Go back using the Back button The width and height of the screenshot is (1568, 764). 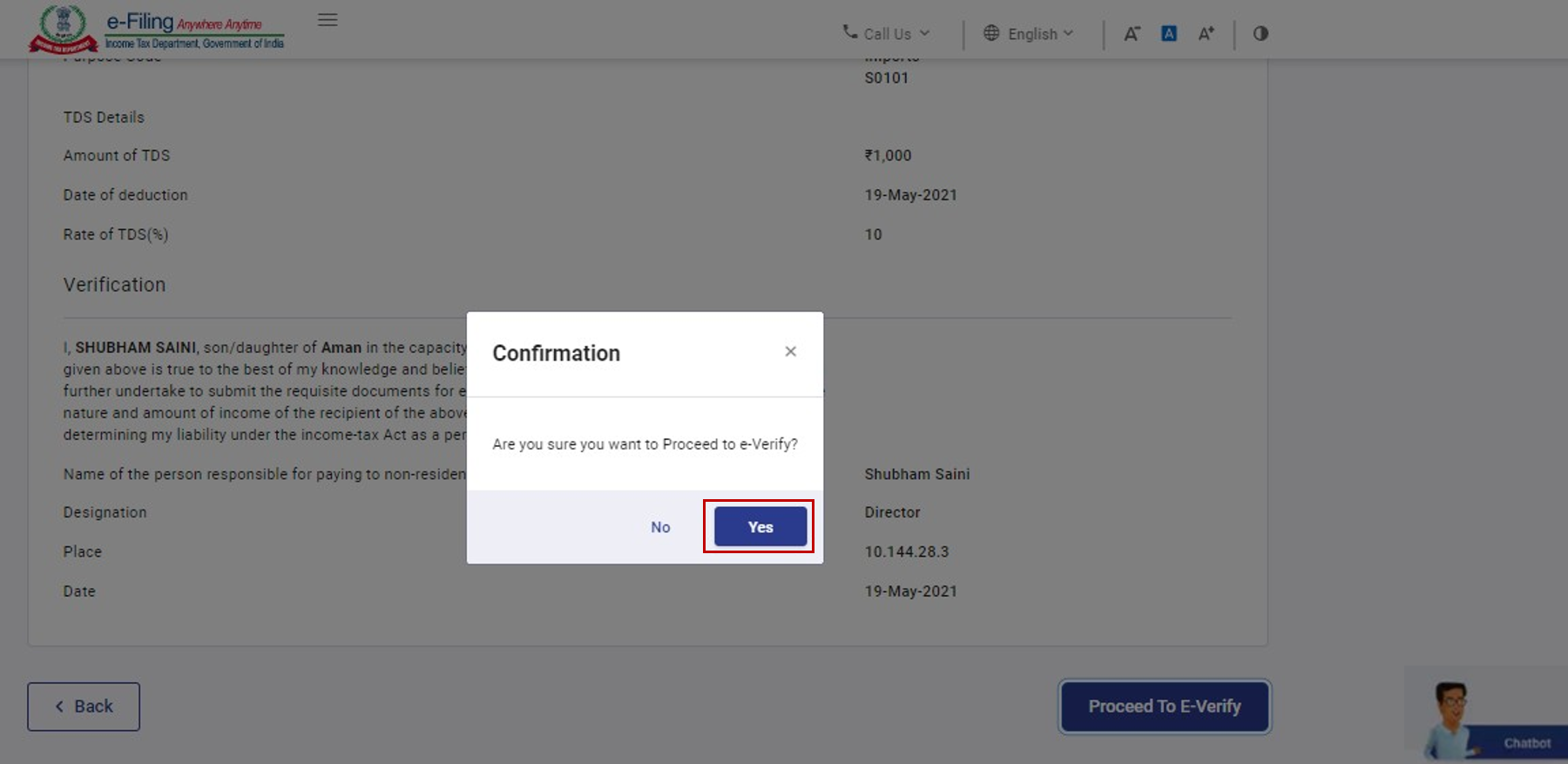[x=84, y=707]
